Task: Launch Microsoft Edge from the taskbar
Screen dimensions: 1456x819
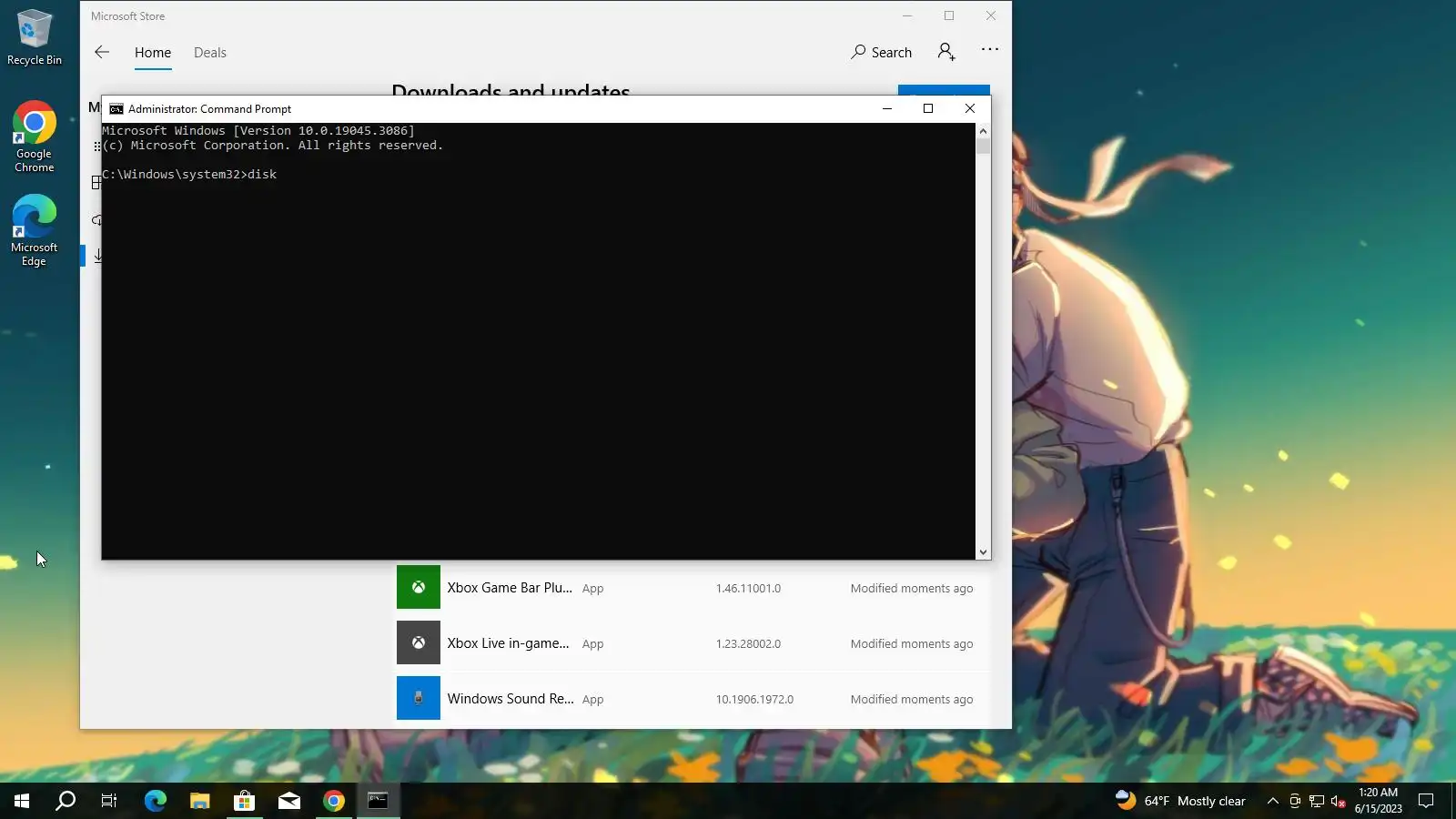Action: tap(156, 801)
